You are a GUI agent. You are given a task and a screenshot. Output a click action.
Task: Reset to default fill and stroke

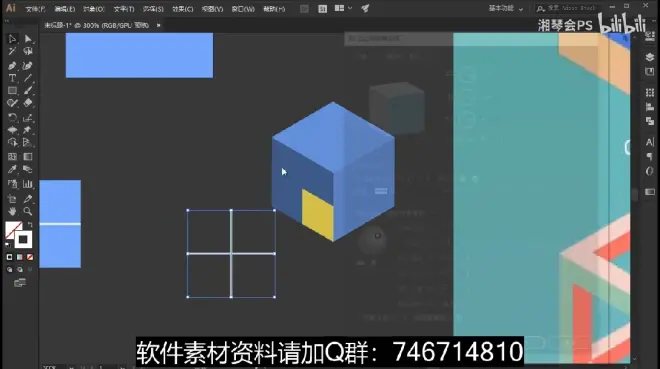tap(8, 245)
